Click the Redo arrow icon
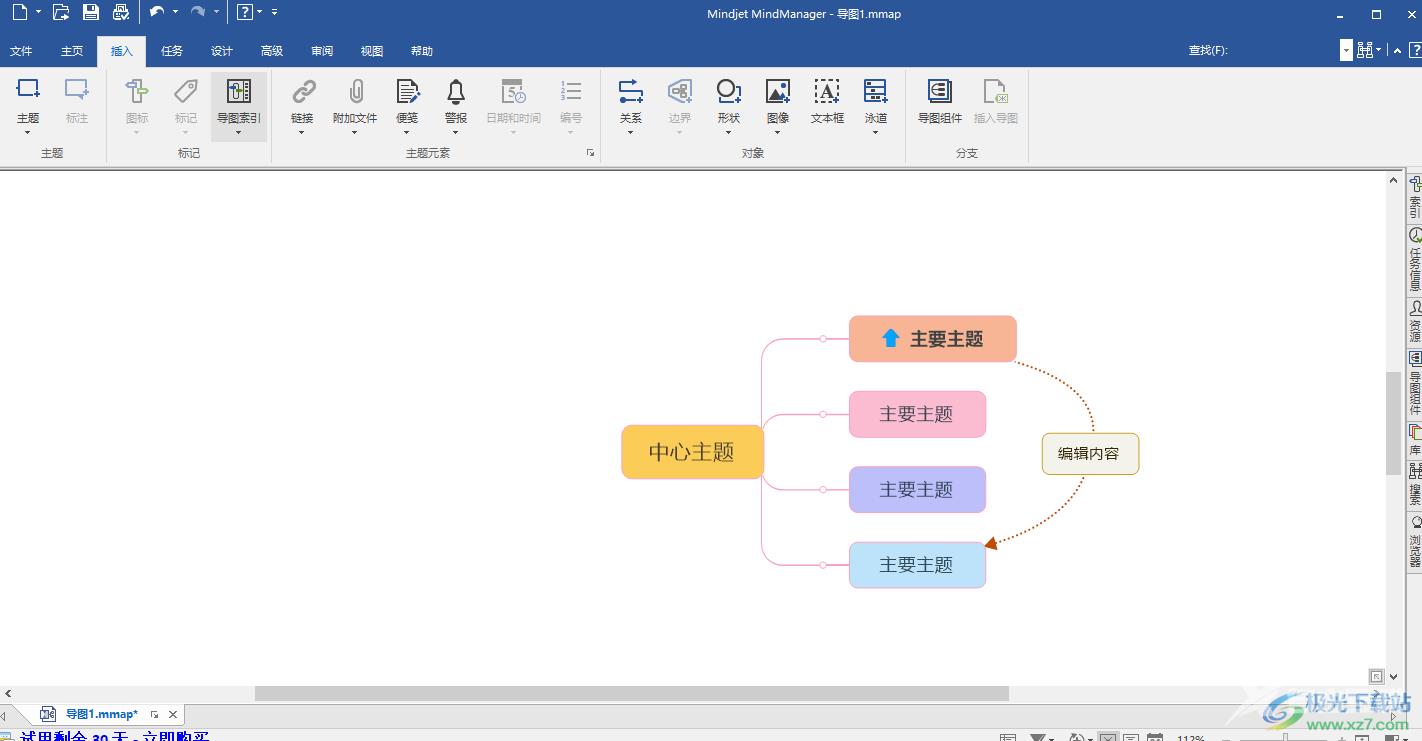The height and width of the screenshot is (741, 1422). click(x=198, y=12)
